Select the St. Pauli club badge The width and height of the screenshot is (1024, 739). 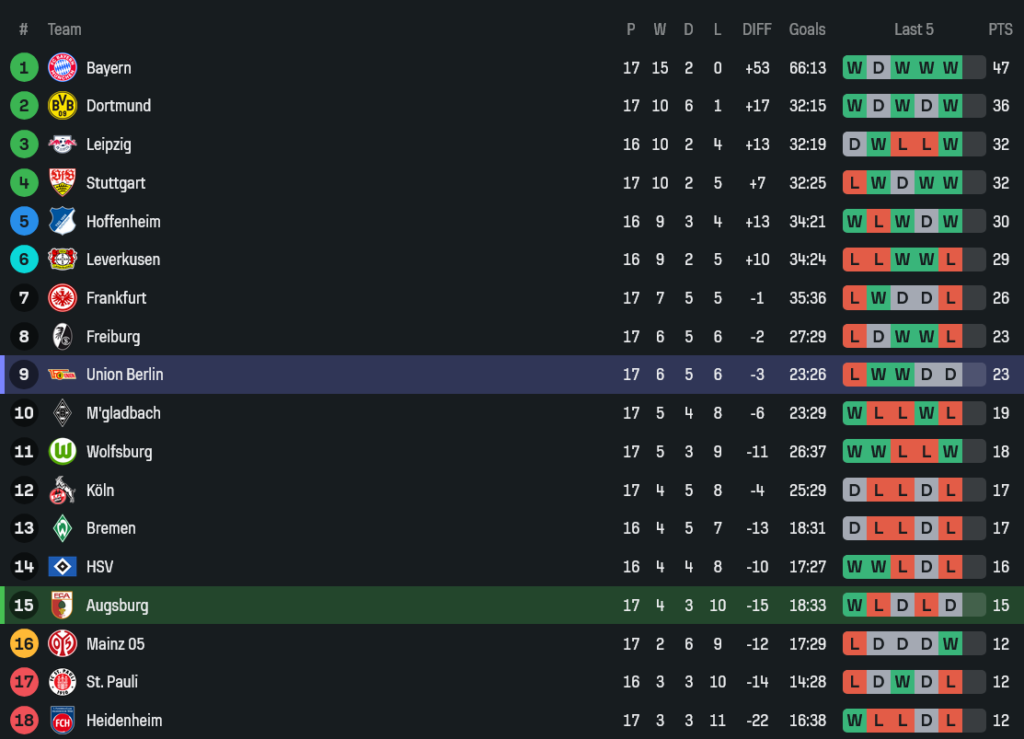pos(62,682)
